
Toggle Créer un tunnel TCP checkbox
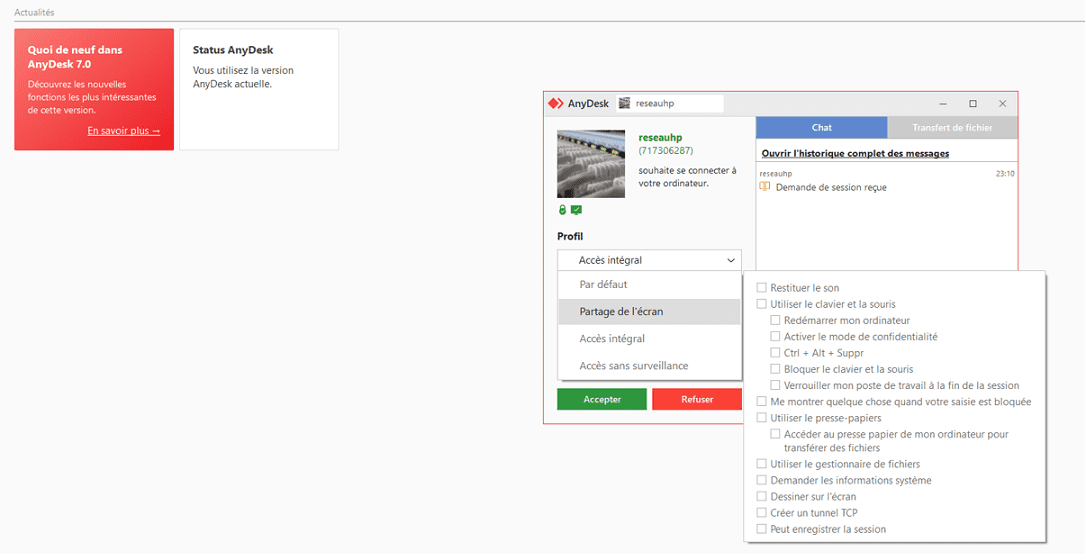[762, 513]
